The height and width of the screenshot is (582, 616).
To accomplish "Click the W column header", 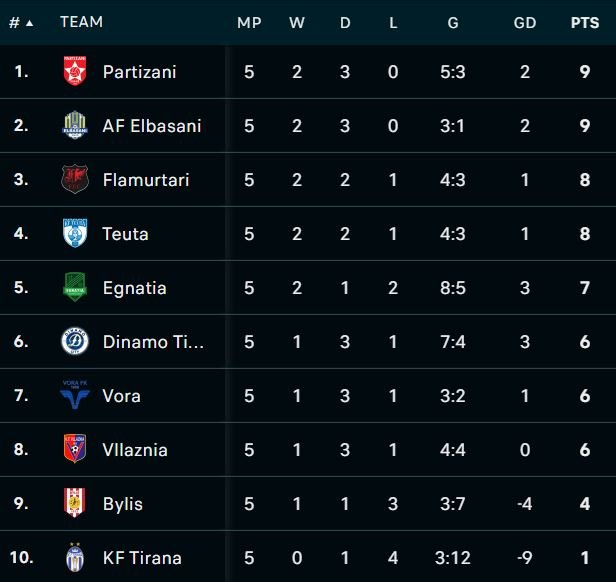I will coord(297,22).
